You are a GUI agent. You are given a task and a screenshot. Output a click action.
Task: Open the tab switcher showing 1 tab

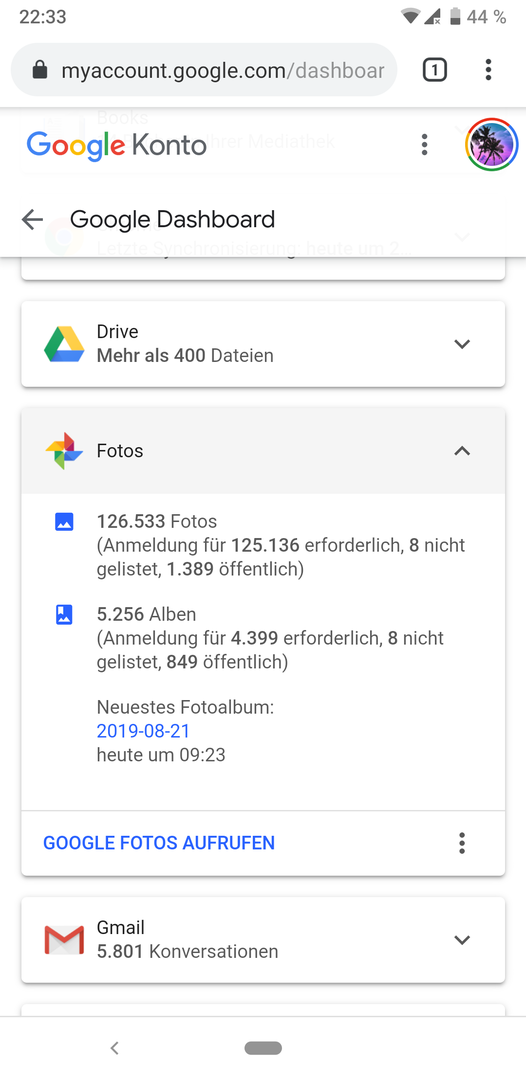[434, 70]
